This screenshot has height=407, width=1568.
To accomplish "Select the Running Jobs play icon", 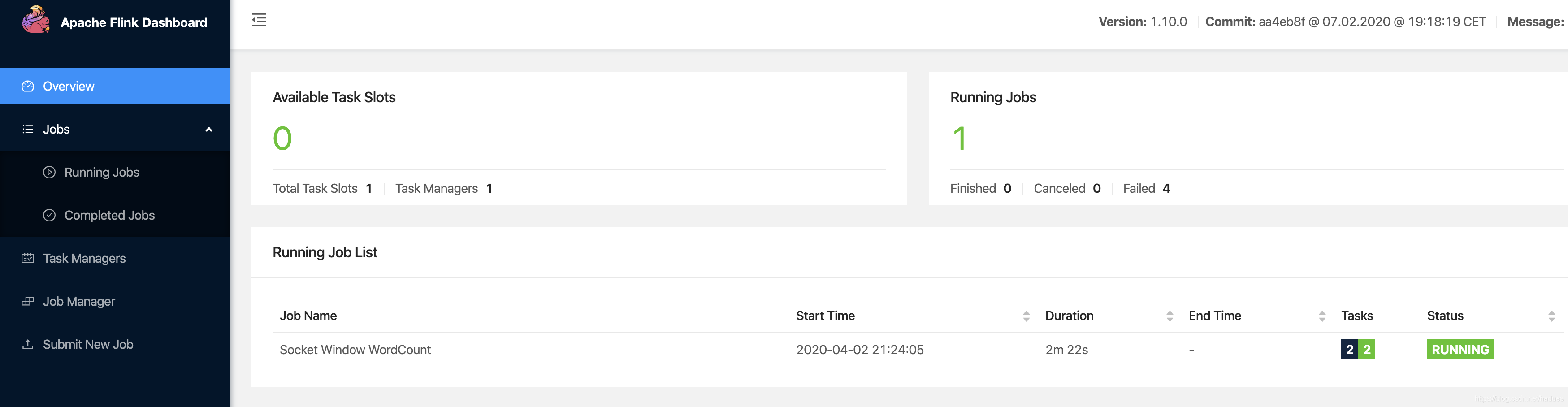I will tap(49, 172).
